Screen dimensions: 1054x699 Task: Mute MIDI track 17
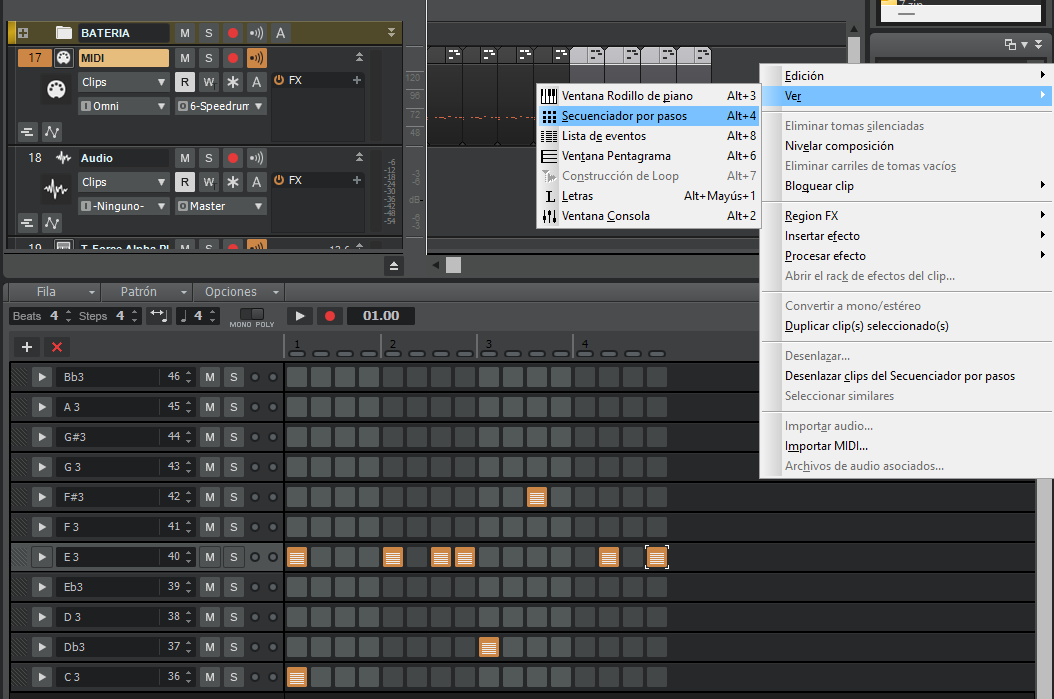pos(185,58)
